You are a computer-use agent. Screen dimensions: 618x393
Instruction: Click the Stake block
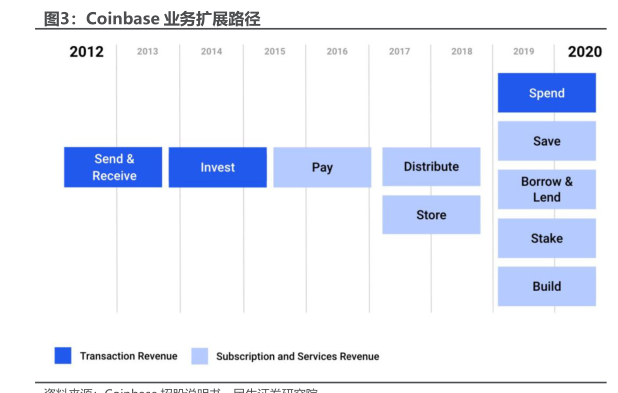click(547, 238)
